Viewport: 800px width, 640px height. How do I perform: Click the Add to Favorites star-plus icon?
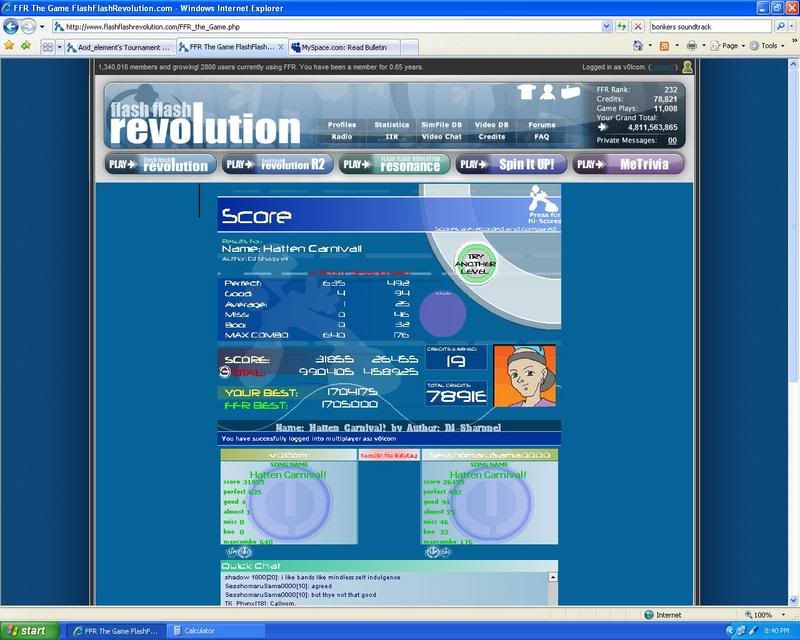(26, 46)
